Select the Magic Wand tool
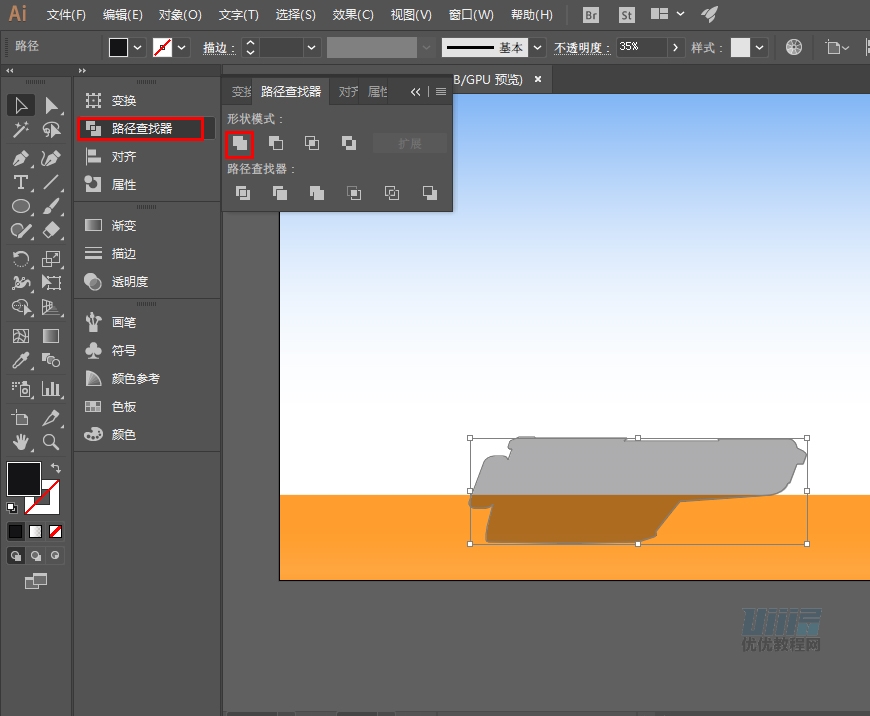870x716 pixels. click(20, 130)
